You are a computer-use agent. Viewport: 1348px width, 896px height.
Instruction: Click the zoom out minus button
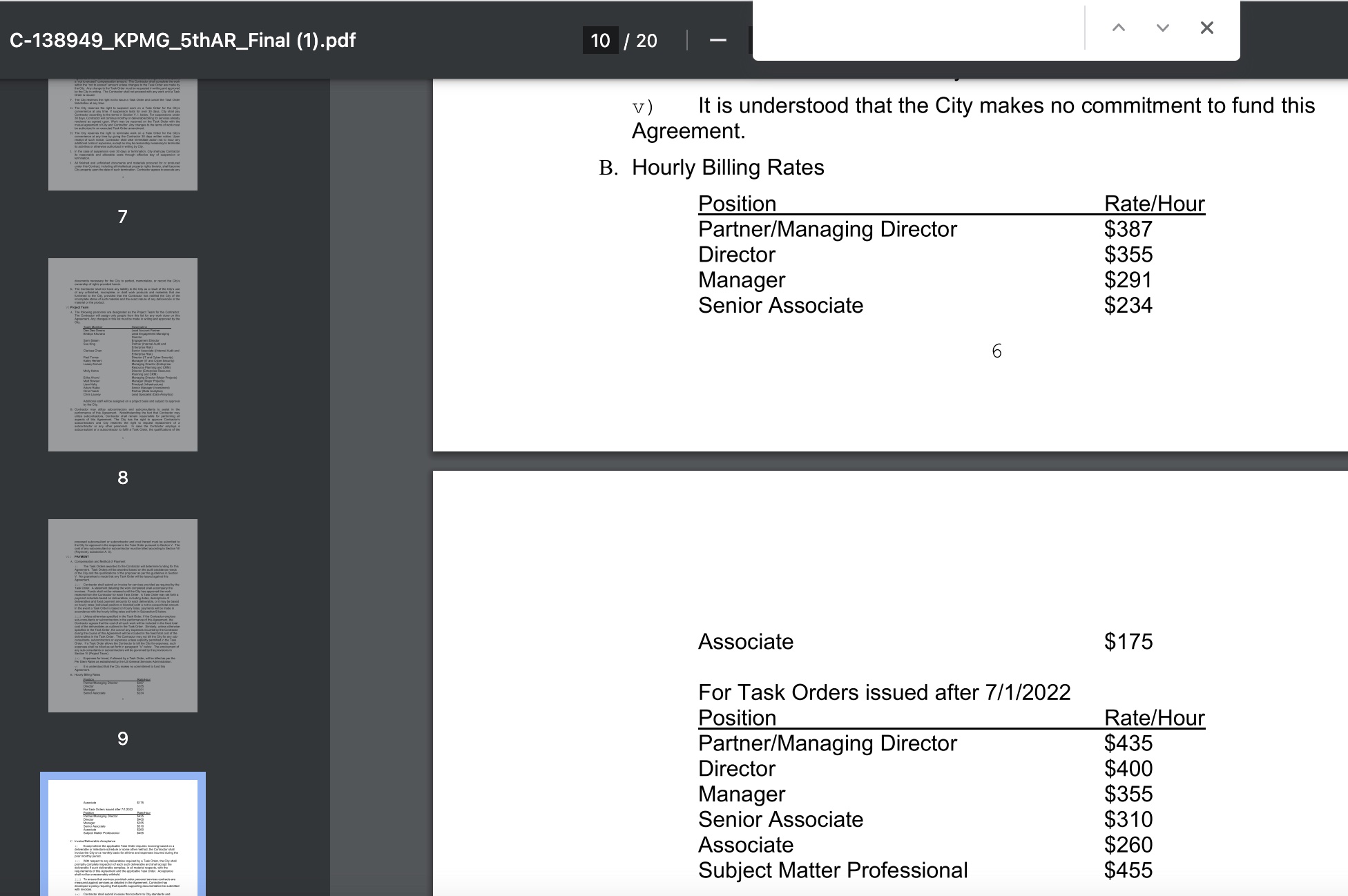tap(718, 41)
